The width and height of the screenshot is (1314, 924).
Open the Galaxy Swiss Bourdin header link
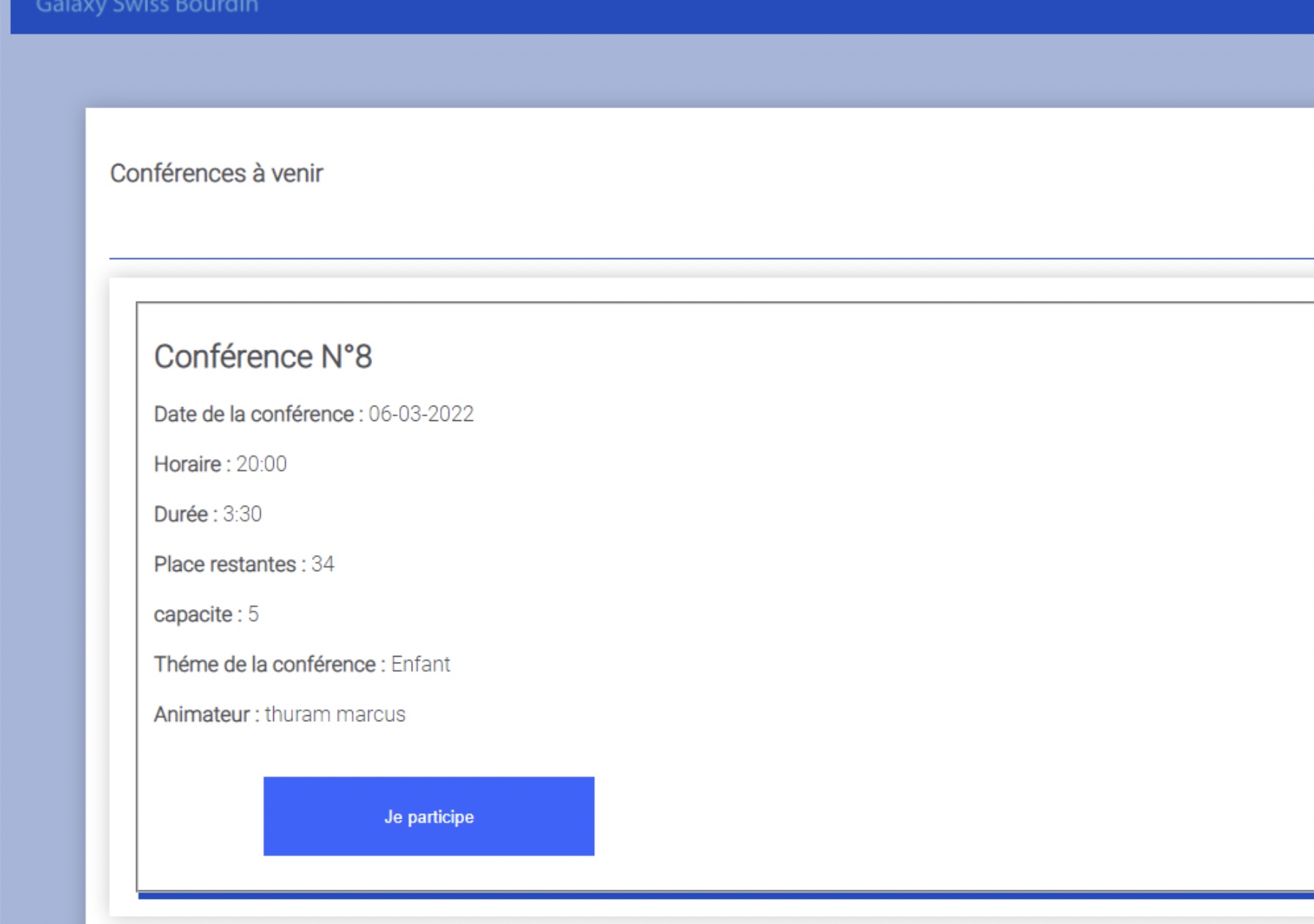(147, 7)
